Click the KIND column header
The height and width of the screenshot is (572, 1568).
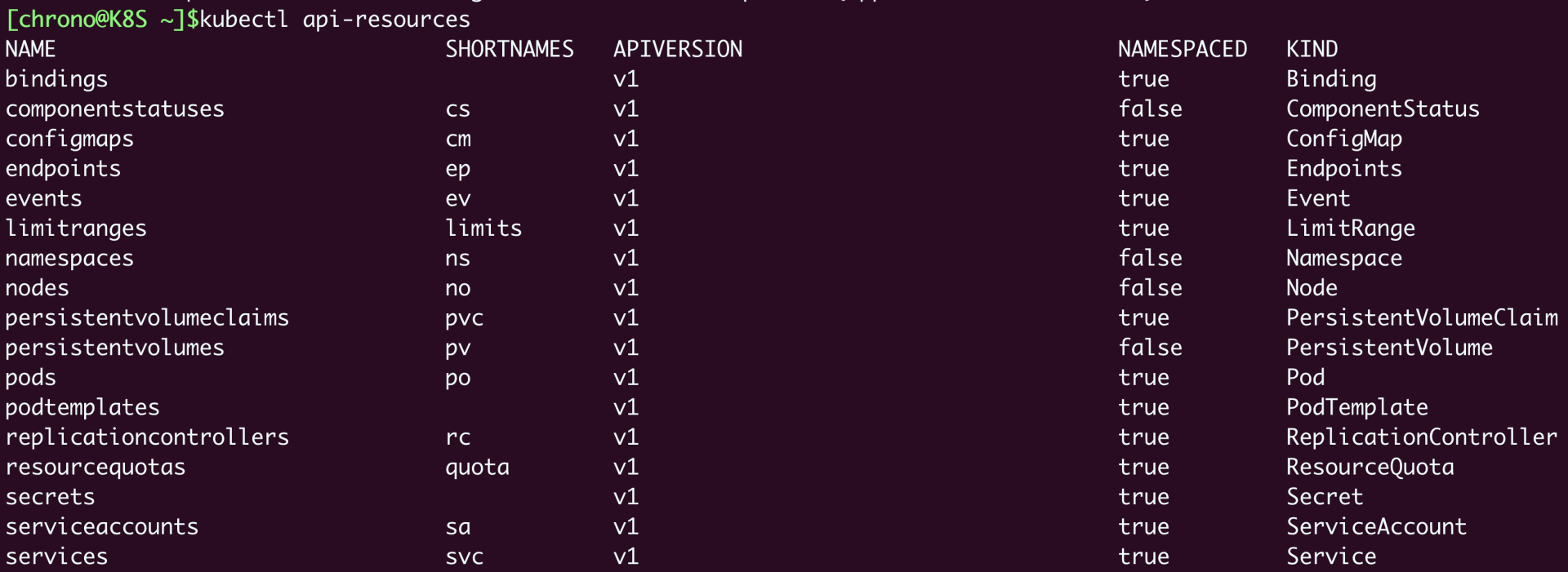coord(1312,49)
